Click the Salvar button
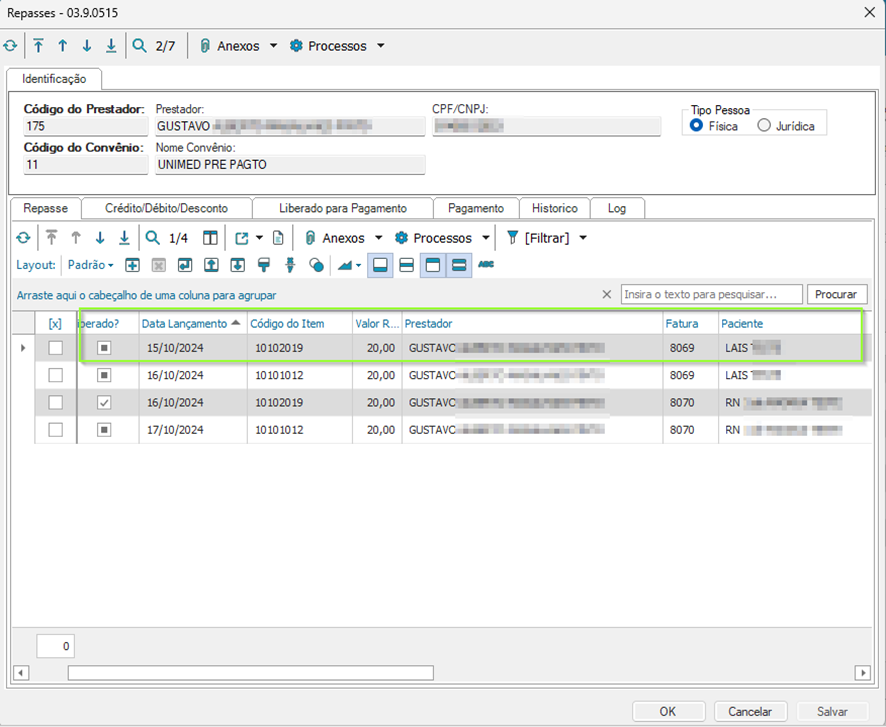Image resolution: width=886 pixels, height=727 pixels. click(x=832, y=711)
